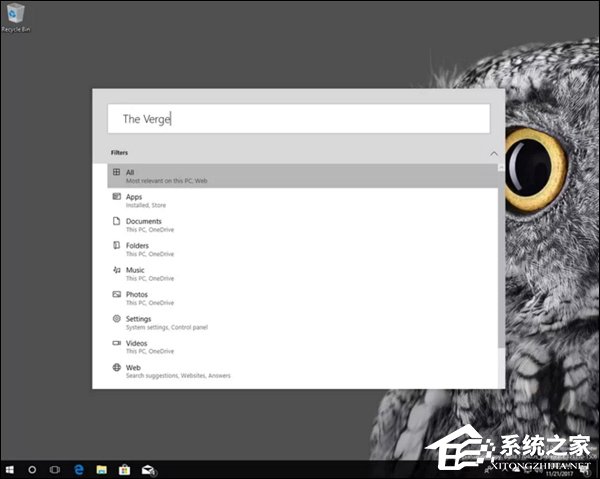Open File Explorer from the taskbar
This screenshot has width=600, height=479.
point(101,469)
